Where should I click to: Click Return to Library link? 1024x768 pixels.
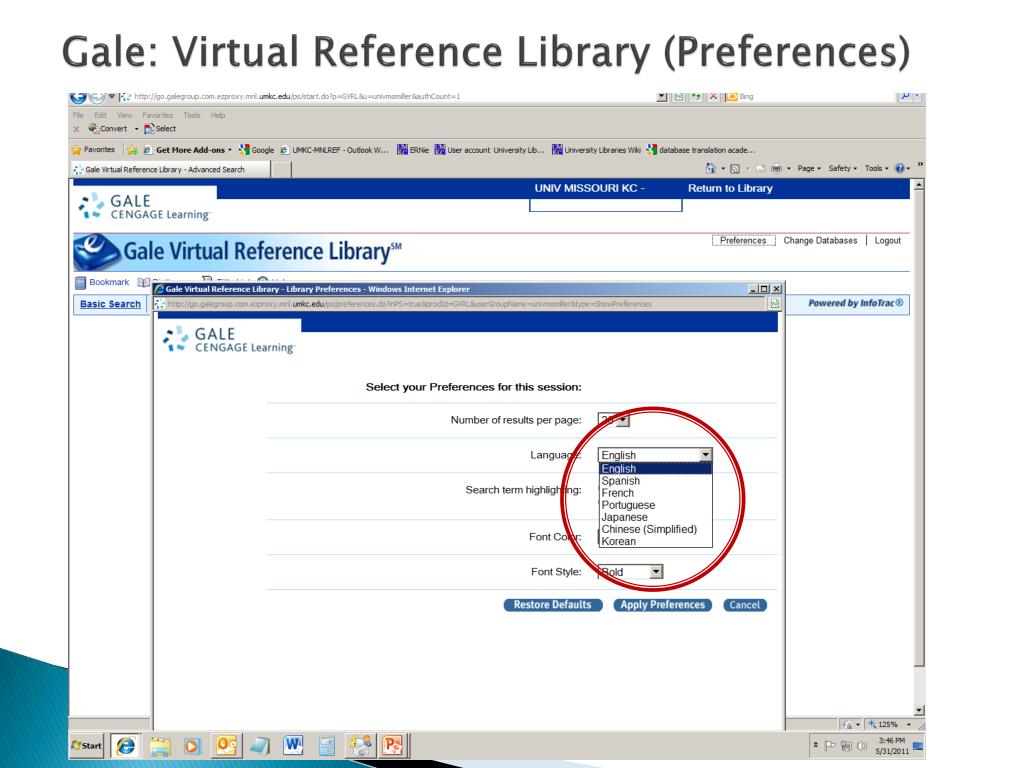730,188
